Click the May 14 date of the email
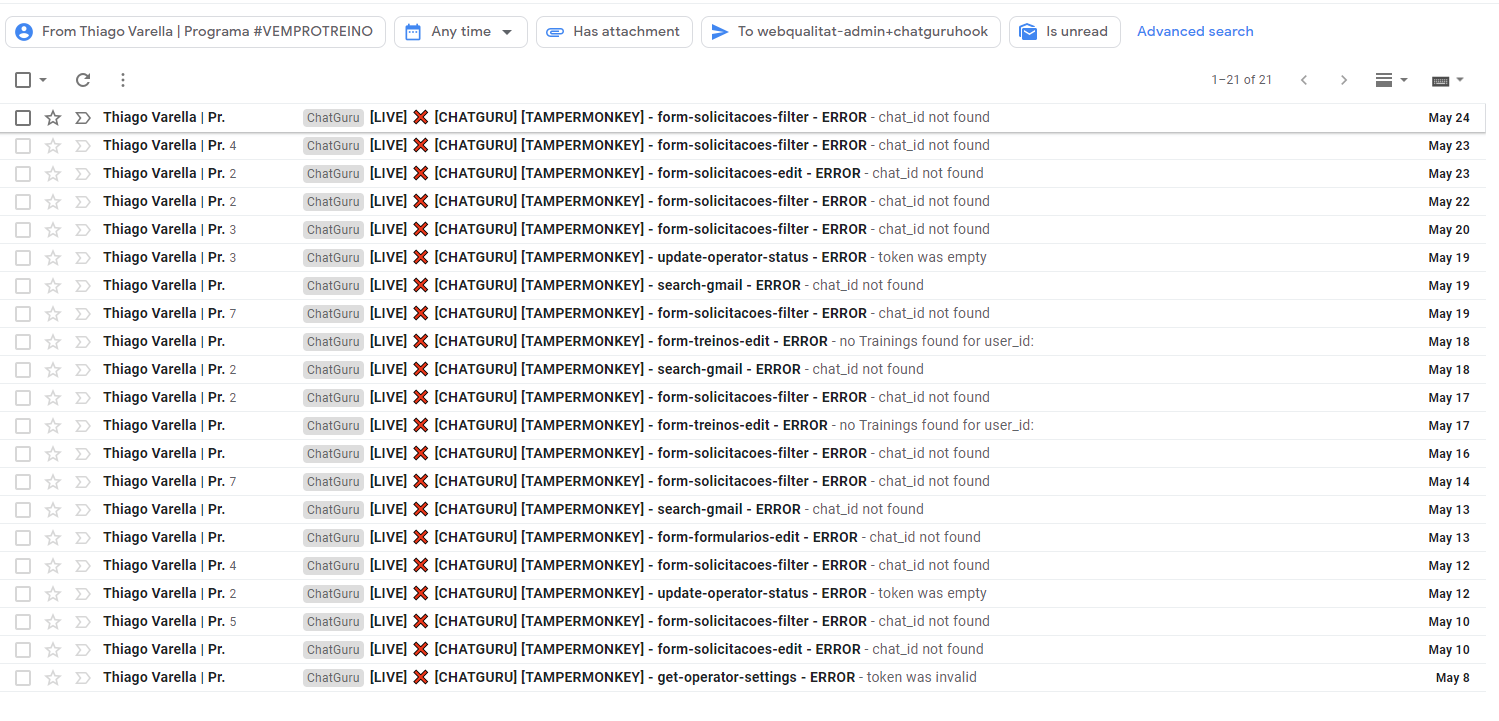1499x721 pixels. tap(1449, 482)
